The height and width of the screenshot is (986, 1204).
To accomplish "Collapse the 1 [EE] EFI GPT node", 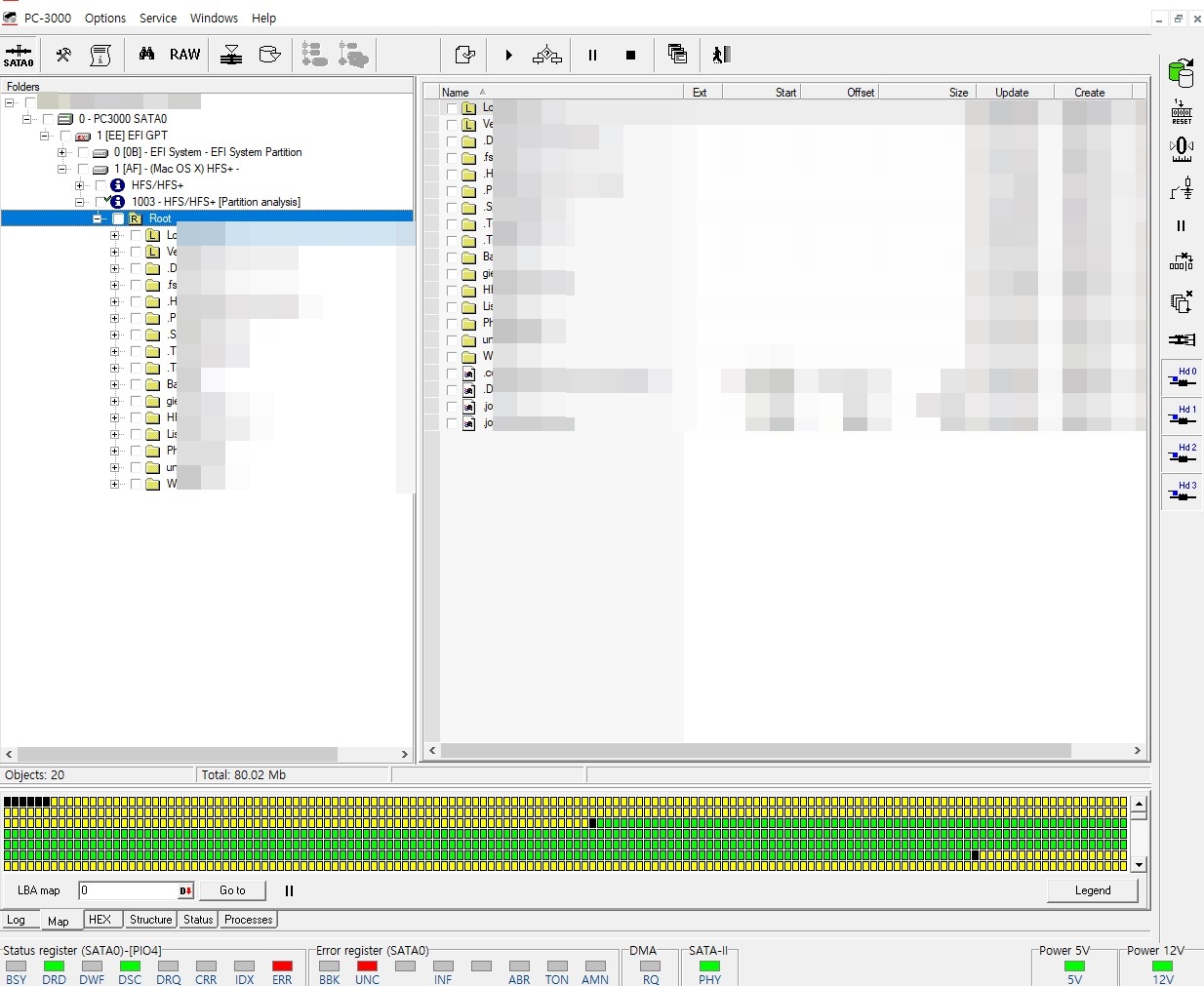I will (x=45, y=136).
